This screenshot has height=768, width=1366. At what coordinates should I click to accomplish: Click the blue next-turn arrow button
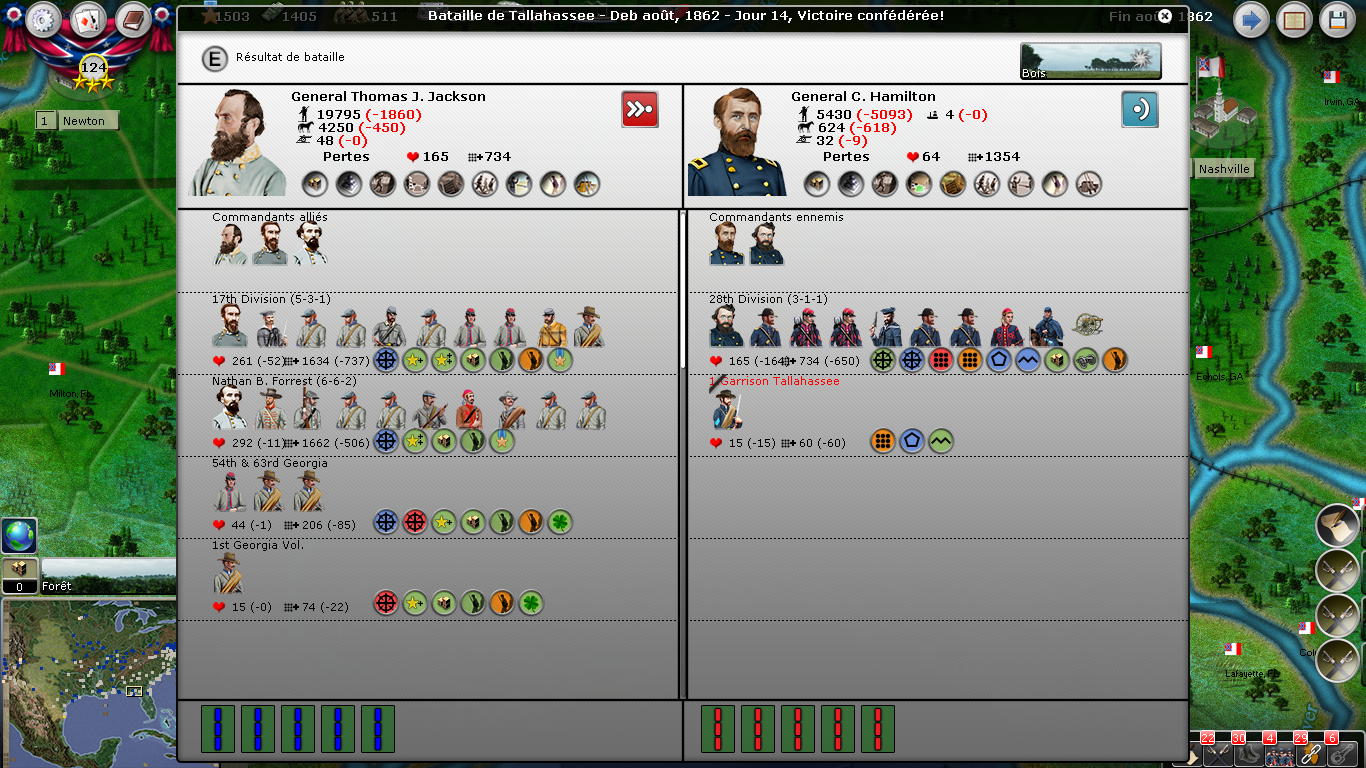(1250, 20)
